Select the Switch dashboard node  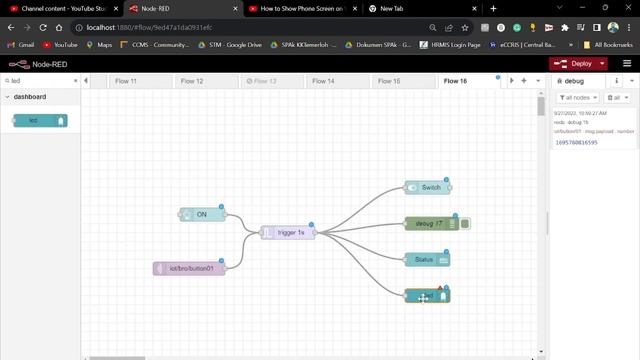[427, 187]
